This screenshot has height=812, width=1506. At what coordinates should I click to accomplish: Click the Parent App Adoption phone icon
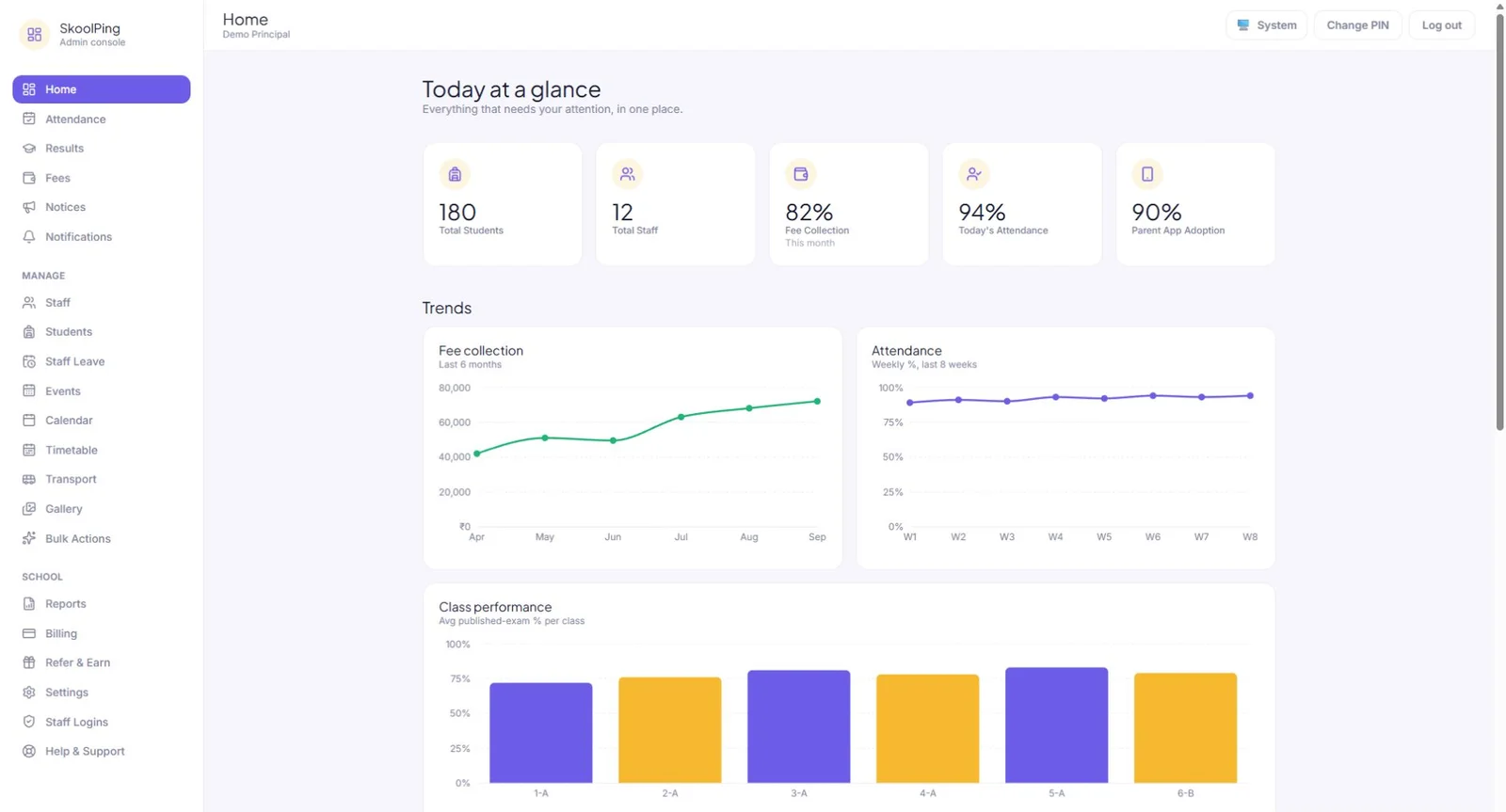[1147, 174]
